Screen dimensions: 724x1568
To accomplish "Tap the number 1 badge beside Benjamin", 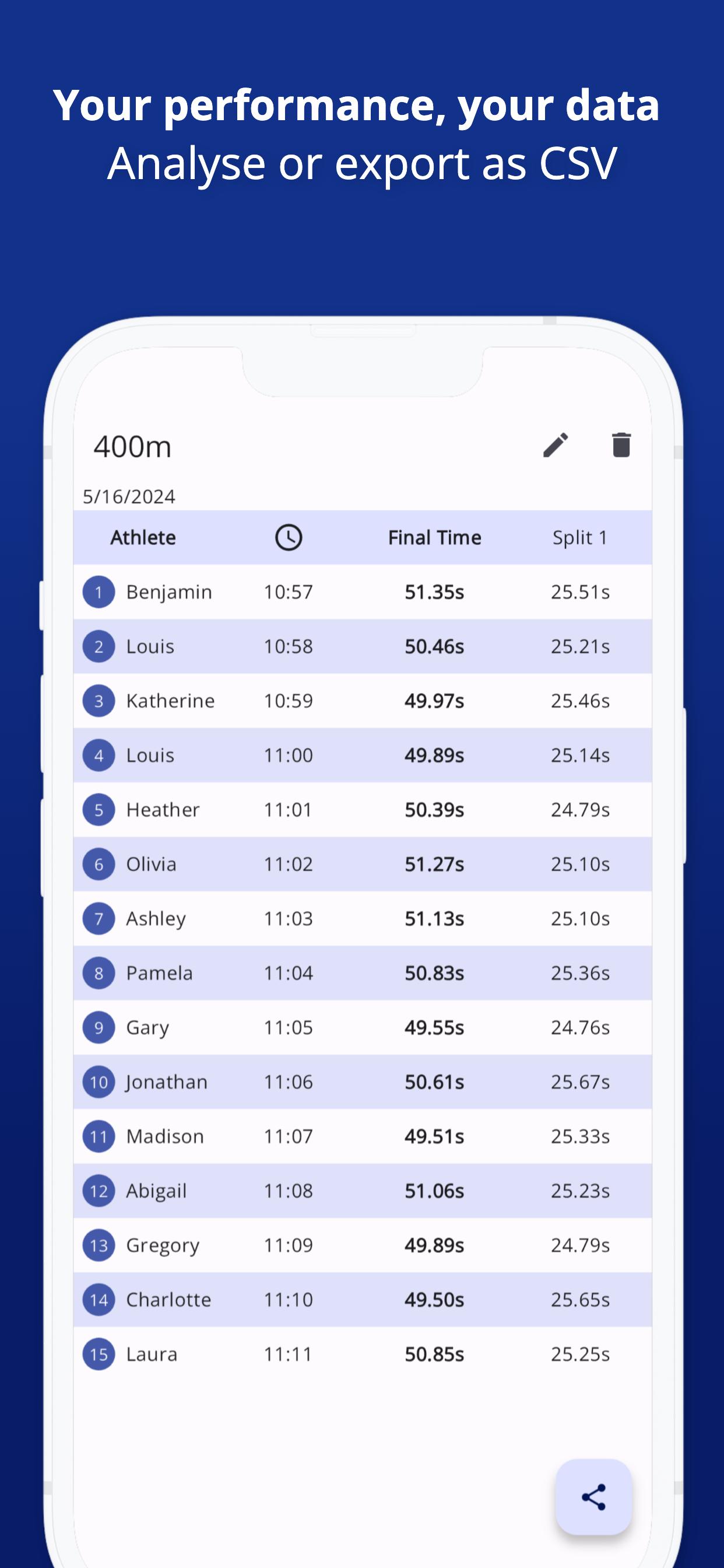I will [99, 591].
